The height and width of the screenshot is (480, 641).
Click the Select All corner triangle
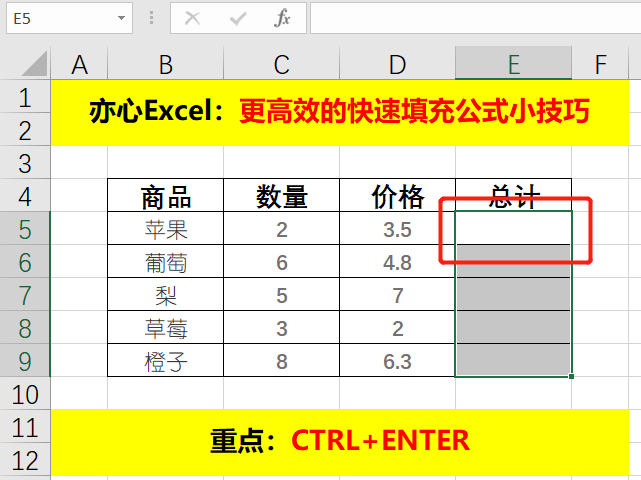click(x=34, y=63)
